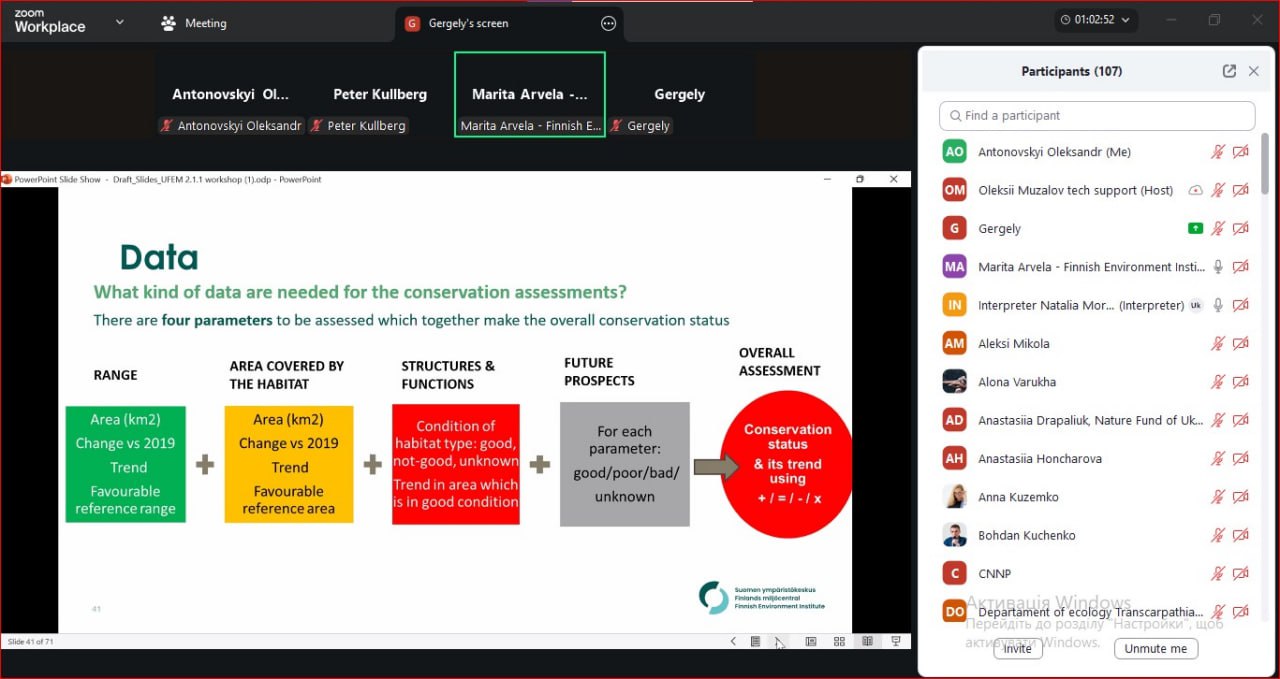Click the recording cloud icon beside Oleksii Muzalov

click(1195, 190)
